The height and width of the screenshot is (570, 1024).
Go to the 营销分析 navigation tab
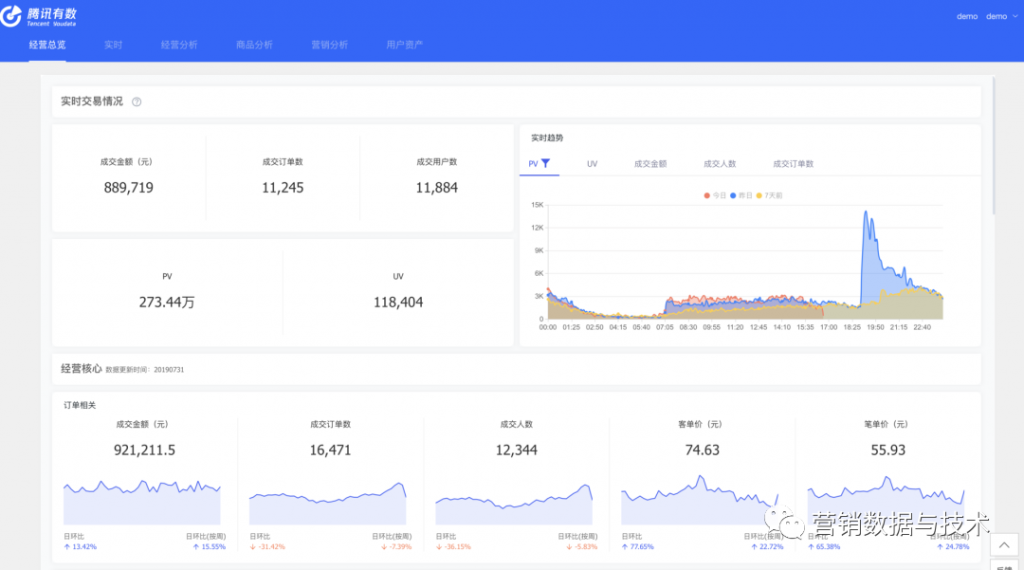[x=329, y=45]
